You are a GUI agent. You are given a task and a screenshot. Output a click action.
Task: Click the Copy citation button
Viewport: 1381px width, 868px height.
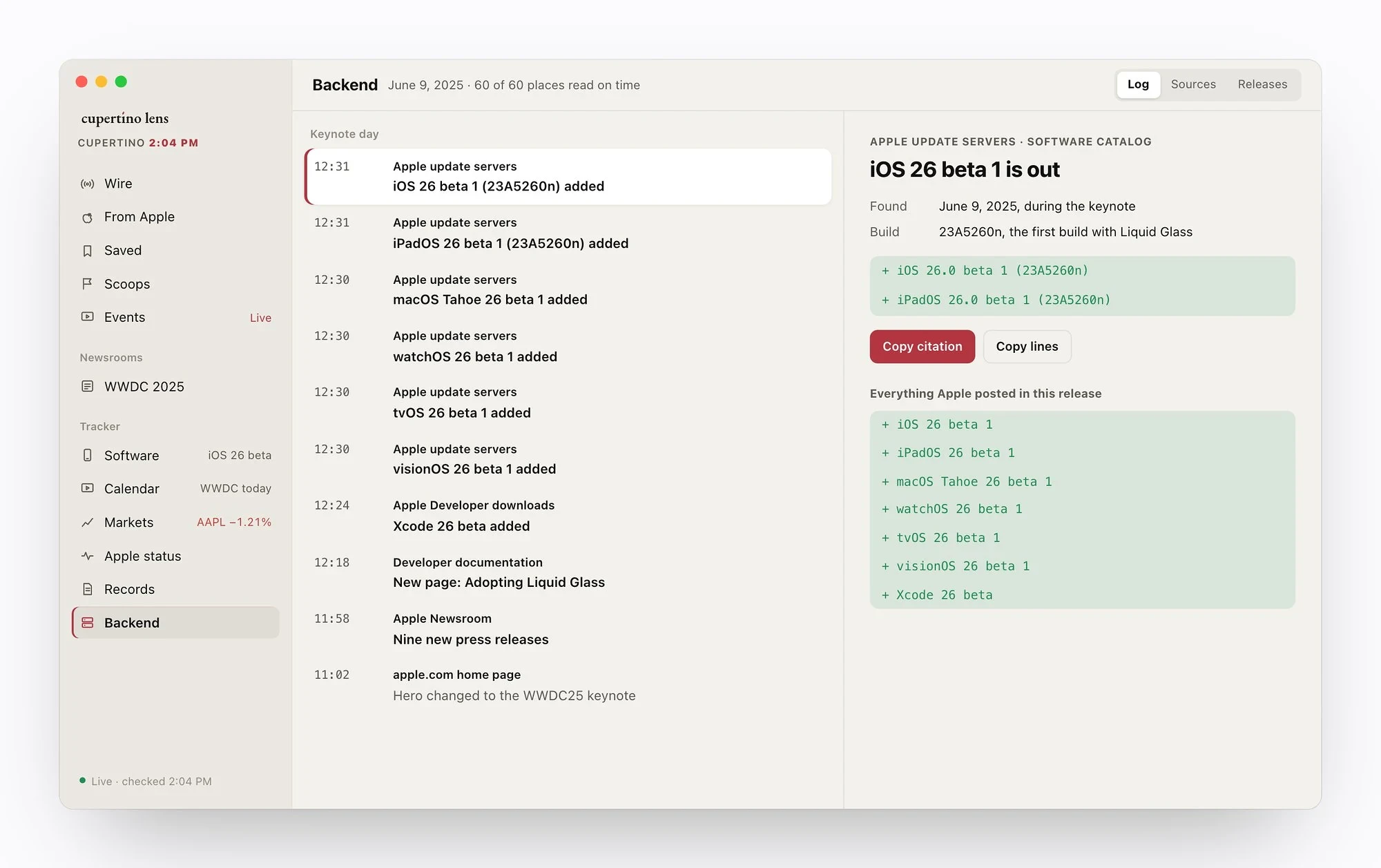click(x=922, y=347)
